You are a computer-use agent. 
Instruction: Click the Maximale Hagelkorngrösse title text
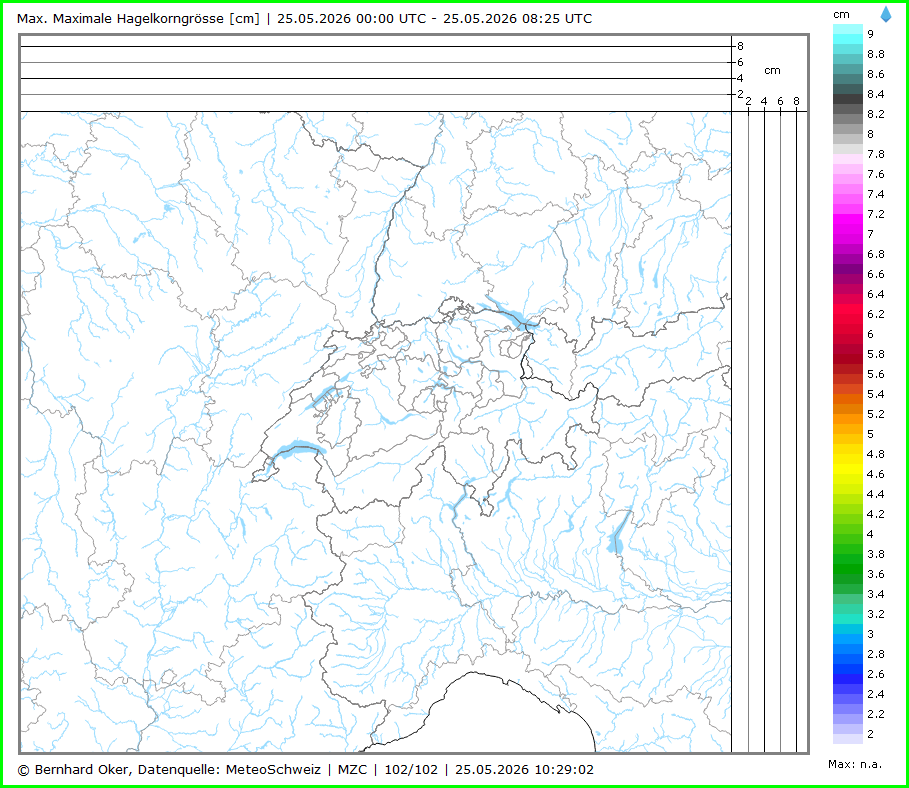pos(138,19)
